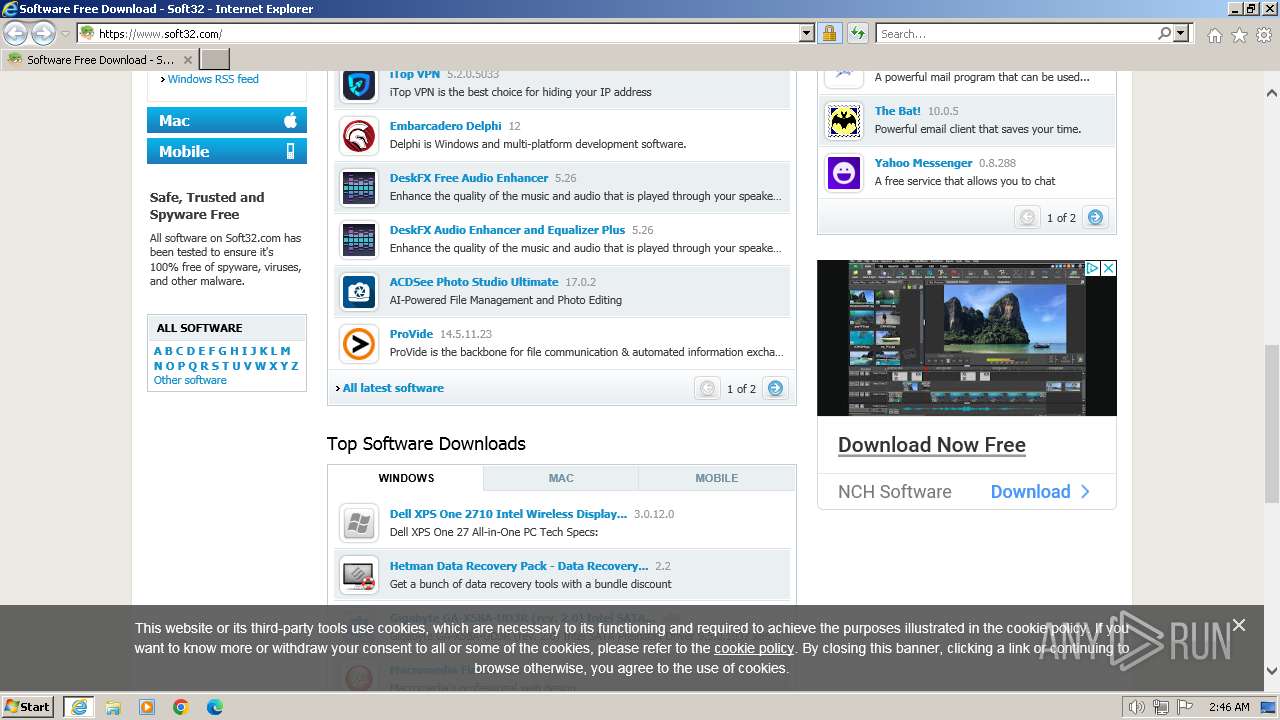Open the ProVide title link
Screen dimensions: 1280x720
pos(411,334)
